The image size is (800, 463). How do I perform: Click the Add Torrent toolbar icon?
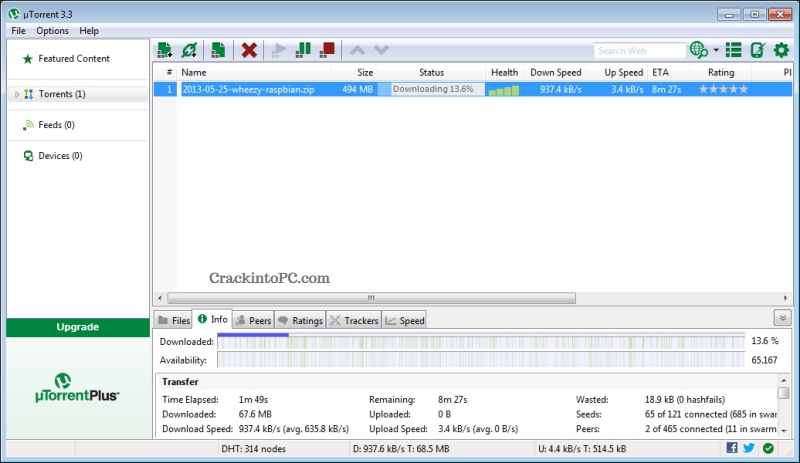(164, 50)
